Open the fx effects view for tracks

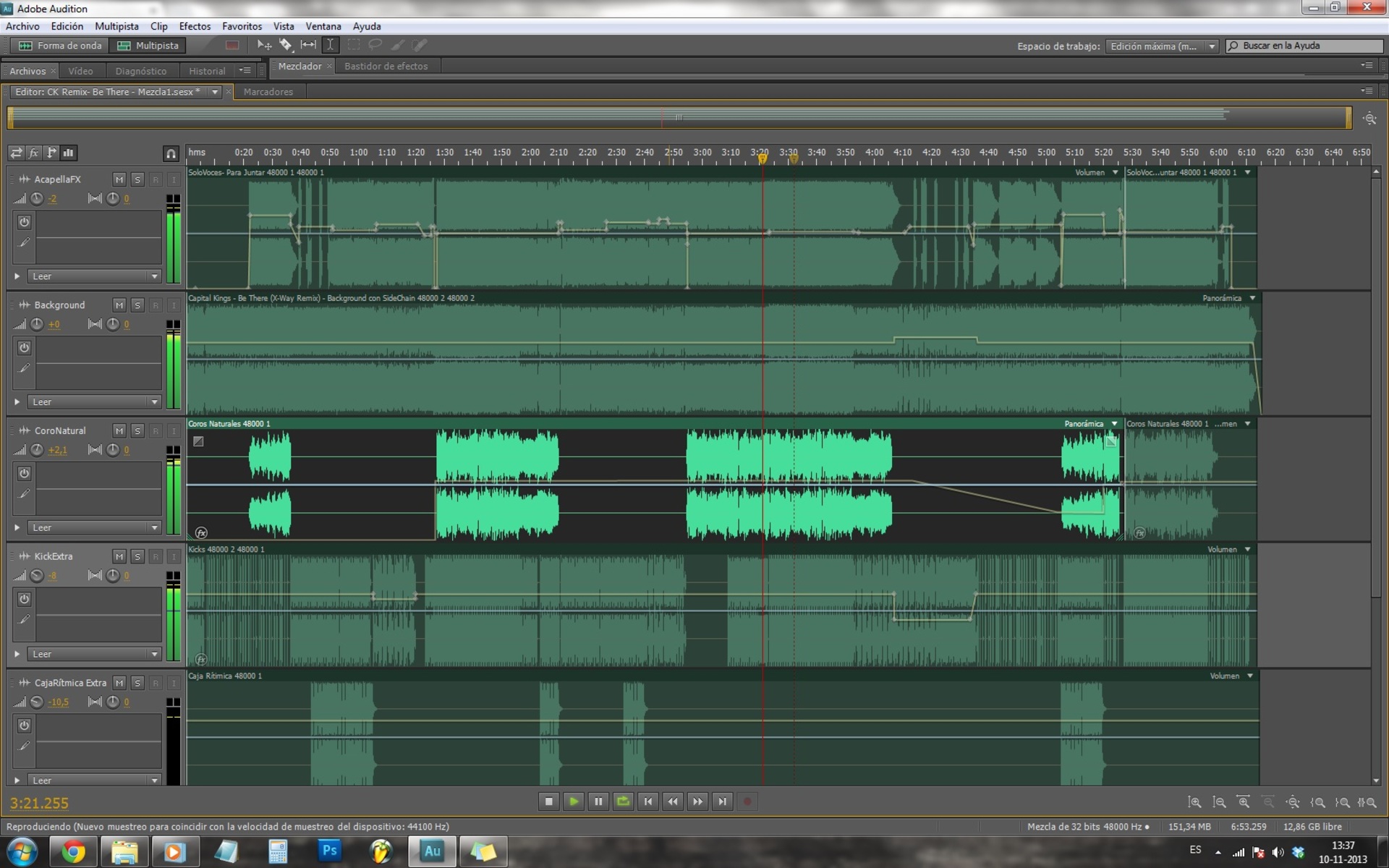[33, 153]
